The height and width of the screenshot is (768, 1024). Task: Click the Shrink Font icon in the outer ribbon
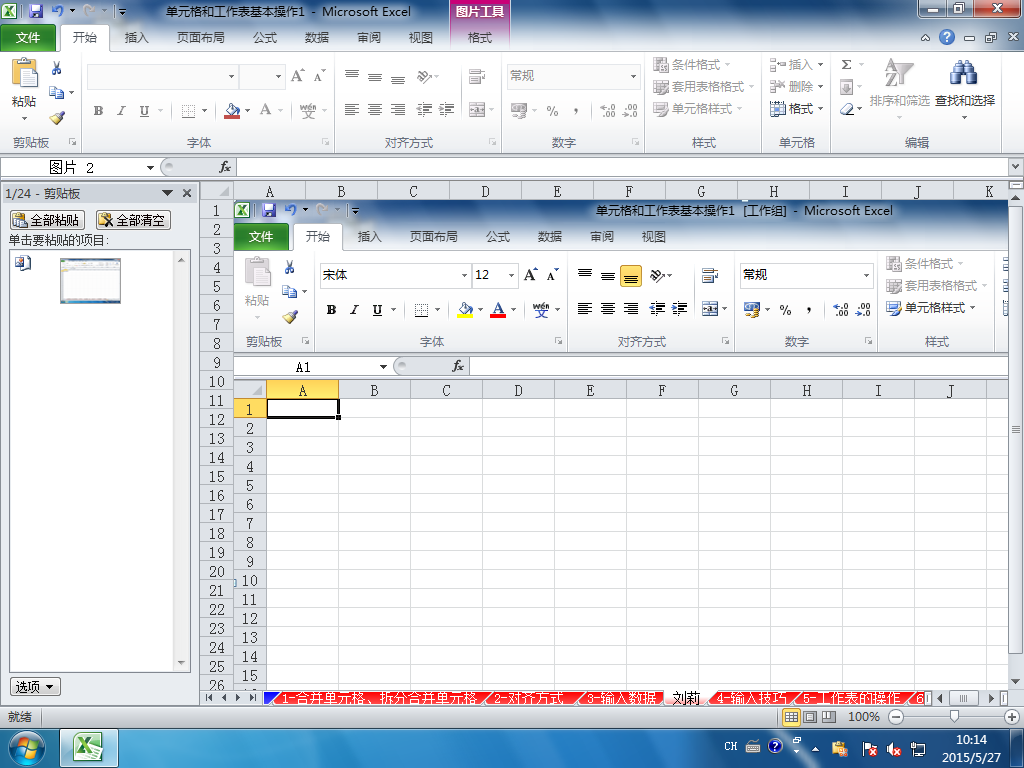point(319,76)
